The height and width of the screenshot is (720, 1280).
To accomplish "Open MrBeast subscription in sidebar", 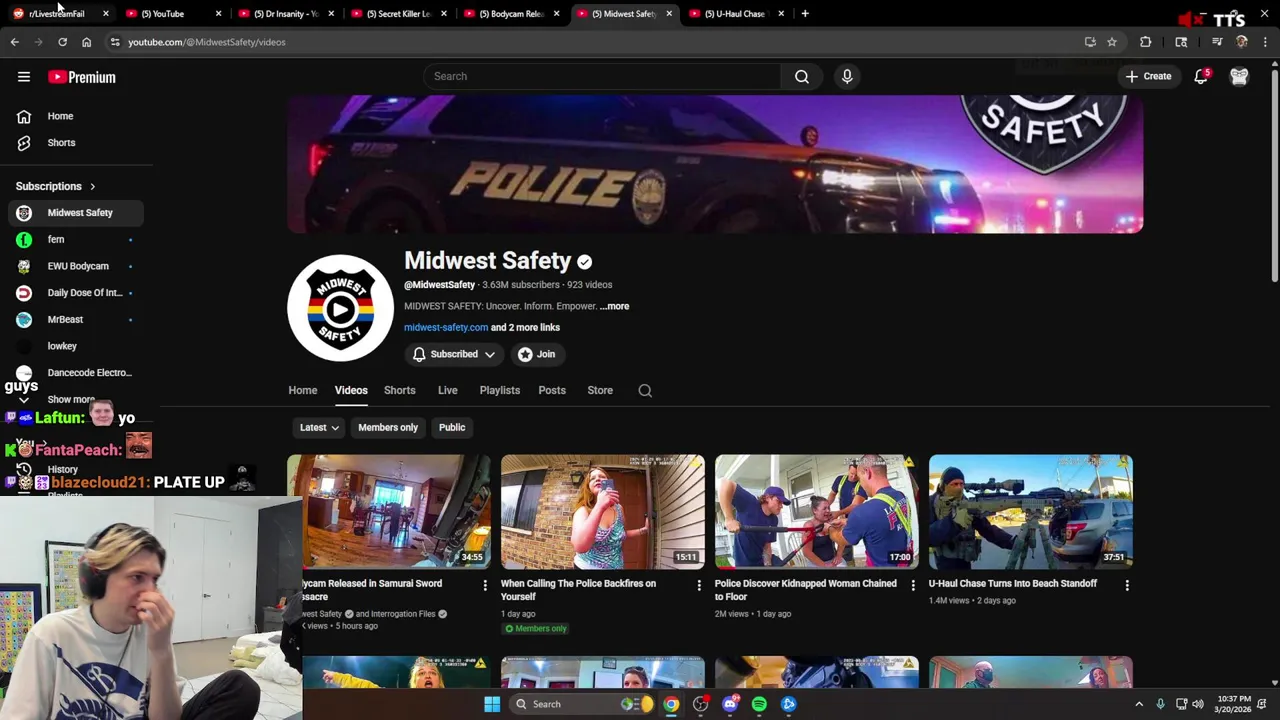I will [76, 320].
